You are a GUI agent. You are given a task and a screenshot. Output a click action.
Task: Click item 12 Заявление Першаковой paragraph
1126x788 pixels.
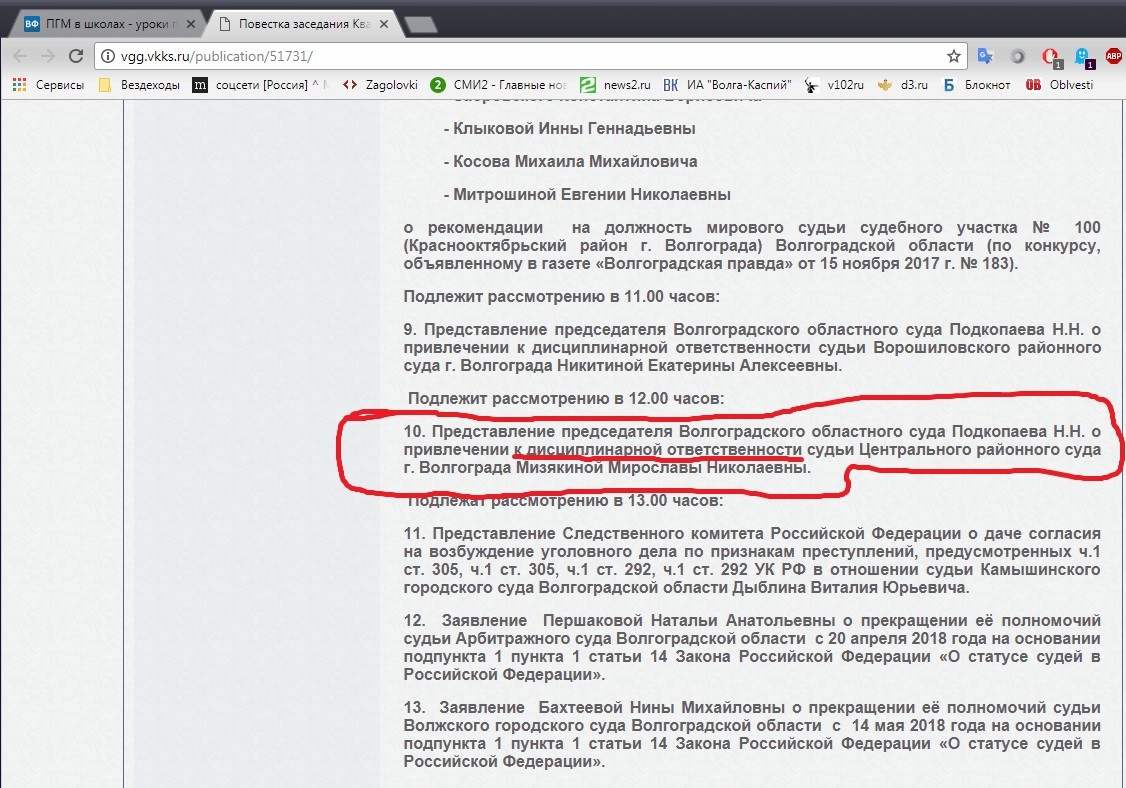[x=752, y=647]
